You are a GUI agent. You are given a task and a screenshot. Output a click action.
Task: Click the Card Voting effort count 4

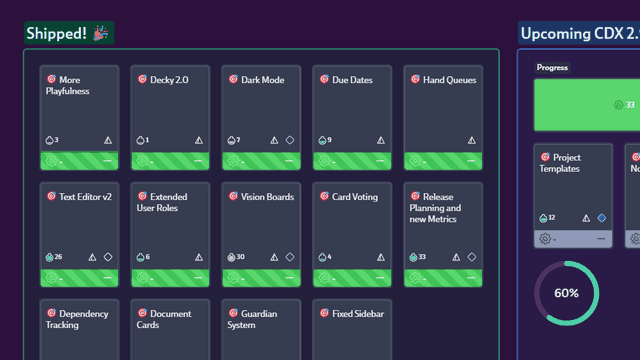point(325,257)
